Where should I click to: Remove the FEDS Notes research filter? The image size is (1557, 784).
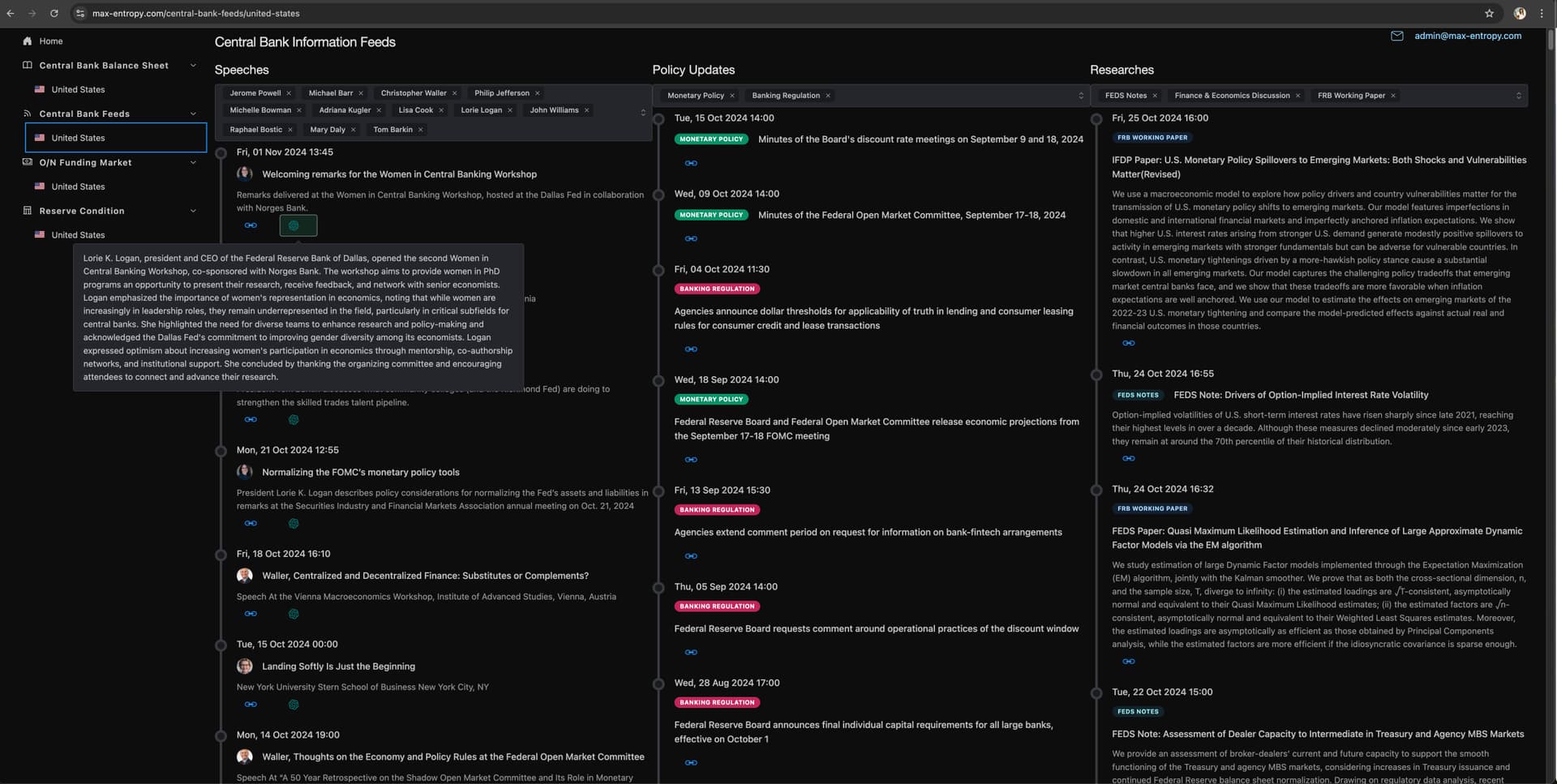coord(1155,95)
